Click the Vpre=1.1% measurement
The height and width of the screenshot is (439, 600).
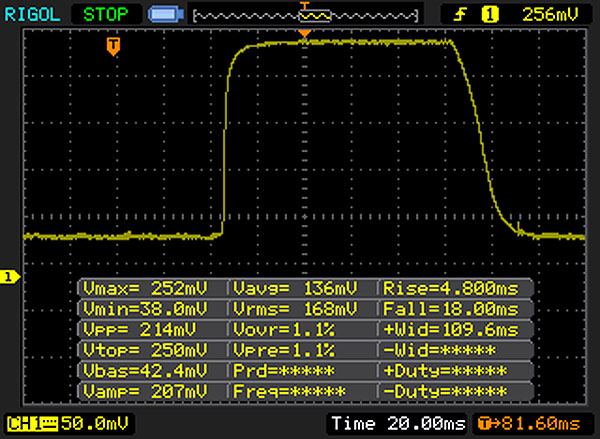[284, 350]
